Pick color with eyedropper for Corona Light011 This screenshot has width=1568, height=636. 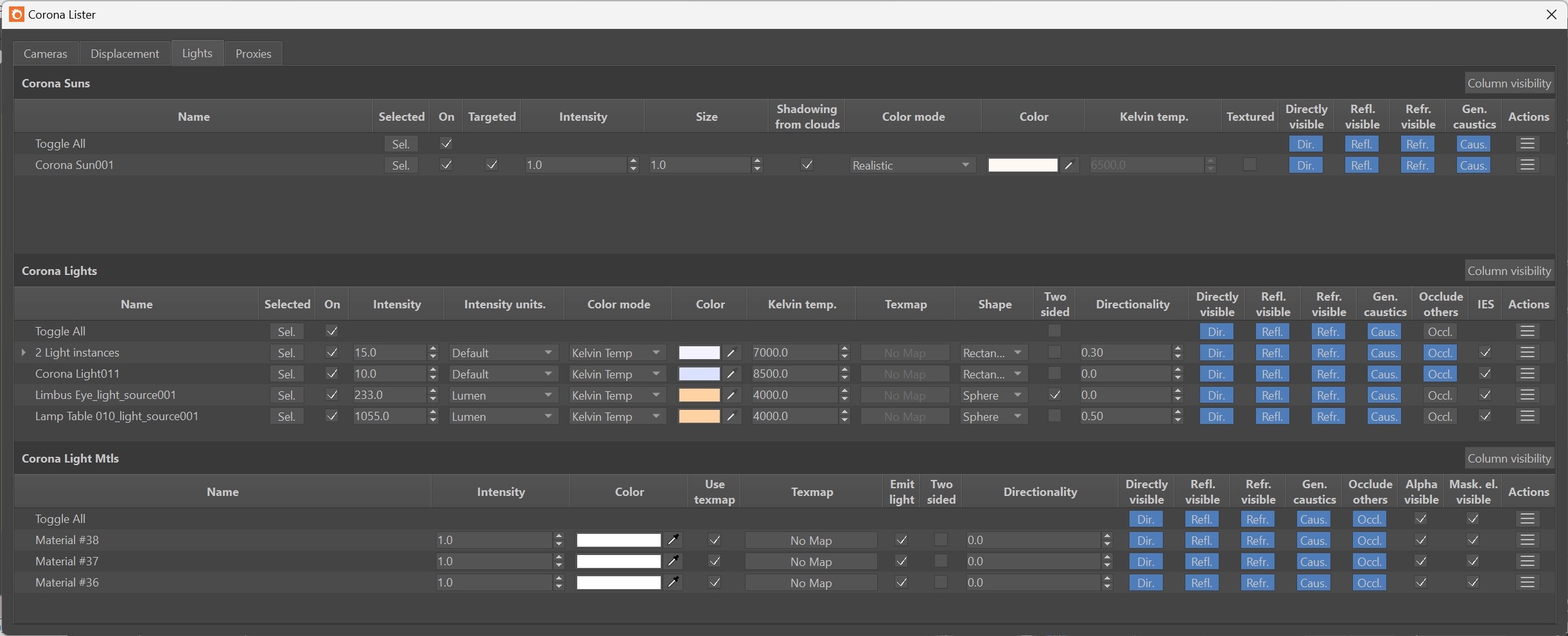tap(731, 374)
